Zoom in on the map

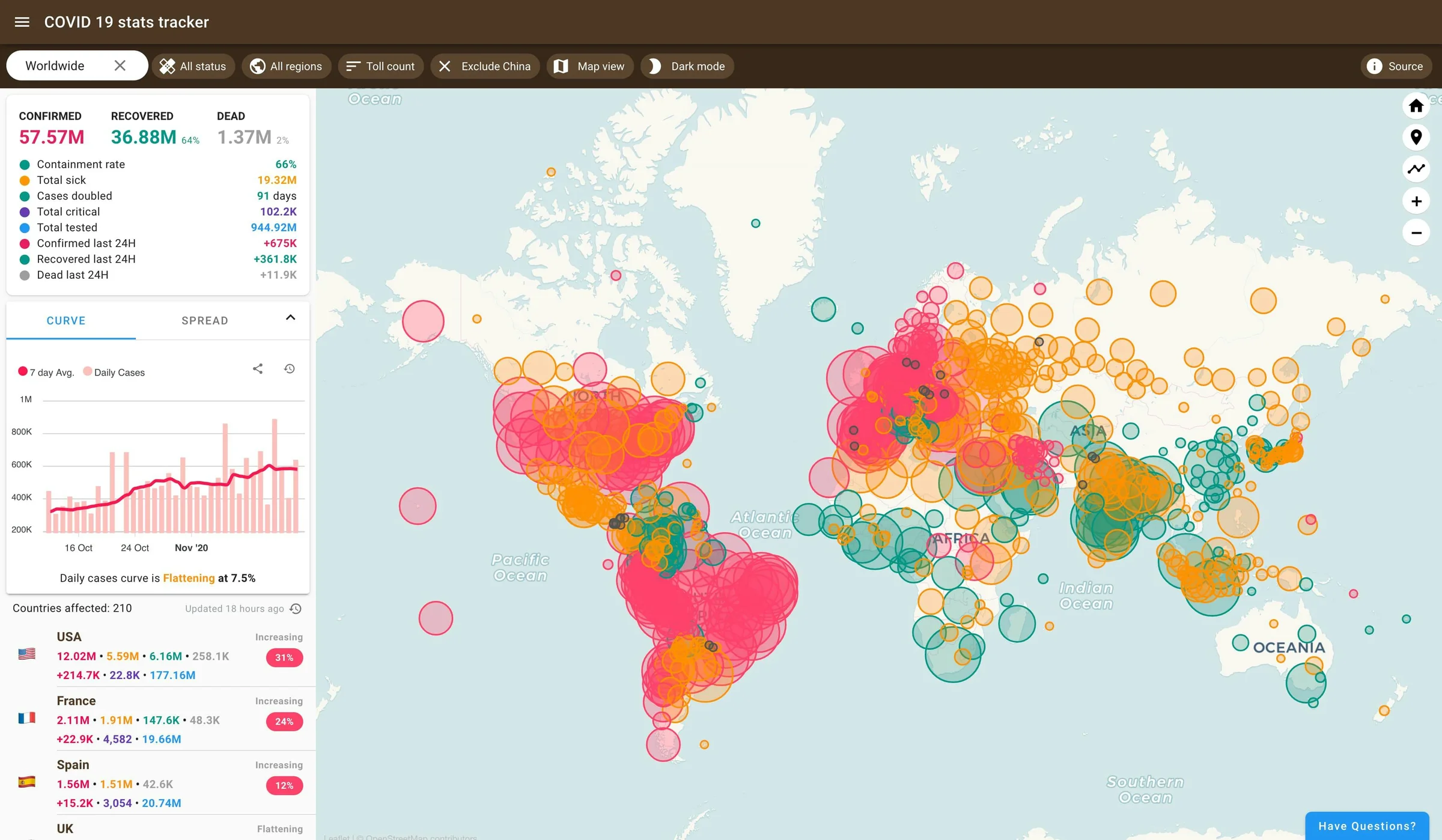click(1416, 201)
